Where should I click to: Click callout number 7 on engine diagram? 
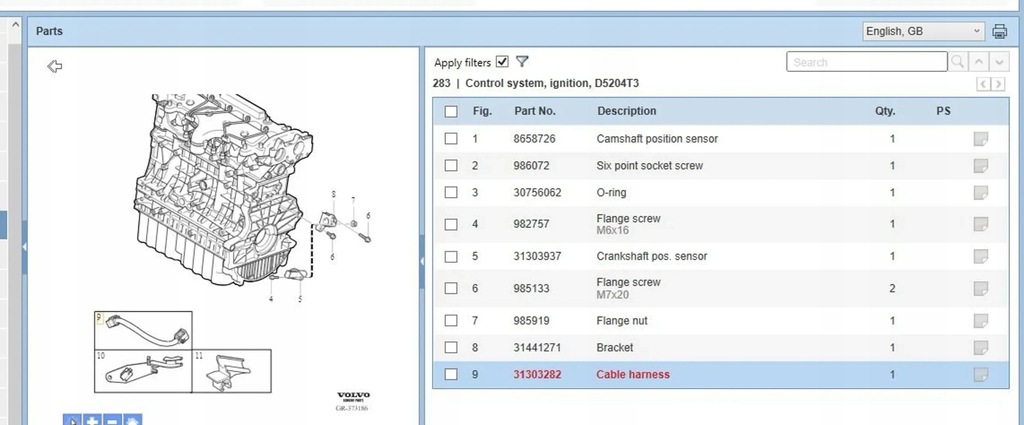353,200
